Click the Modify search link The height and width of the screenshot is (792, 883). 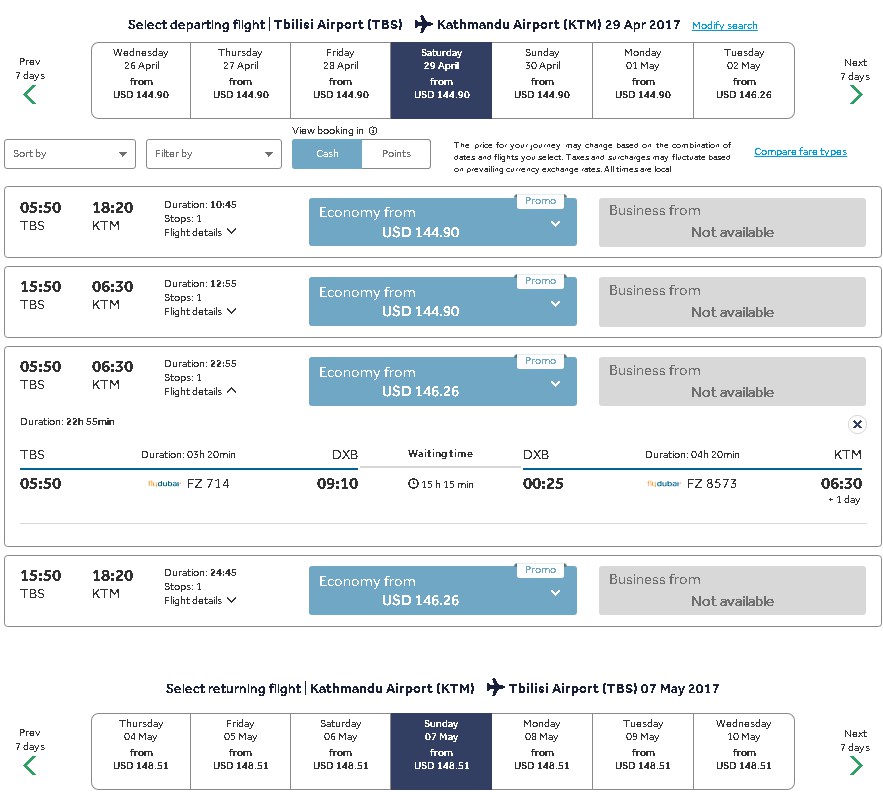[725, 25]
